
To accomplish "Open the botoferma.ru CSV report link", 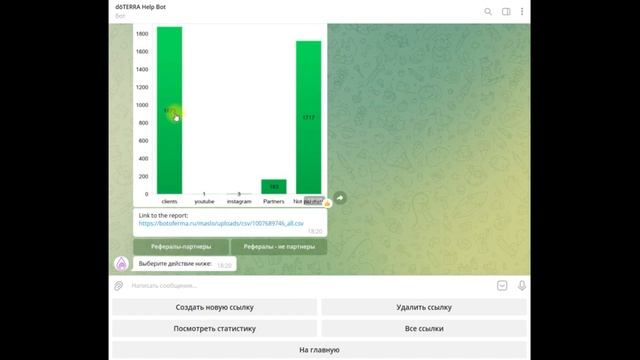I will tap(221, 223).
